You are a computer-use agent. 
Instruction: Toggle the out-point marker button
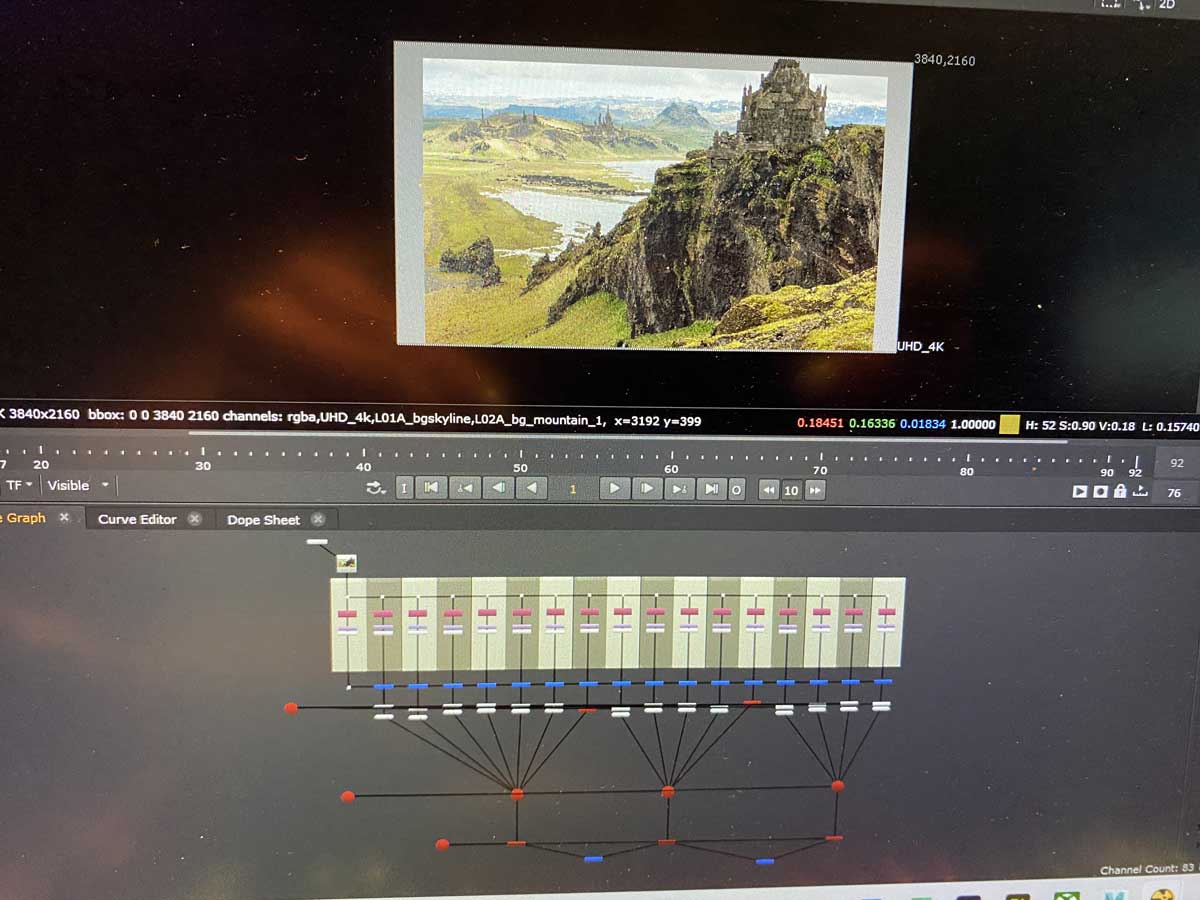pos(736,489)
